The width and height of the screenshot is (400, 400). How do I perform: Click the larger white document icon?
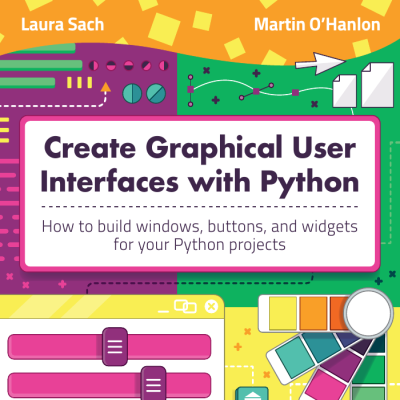[x=378, y=85]
